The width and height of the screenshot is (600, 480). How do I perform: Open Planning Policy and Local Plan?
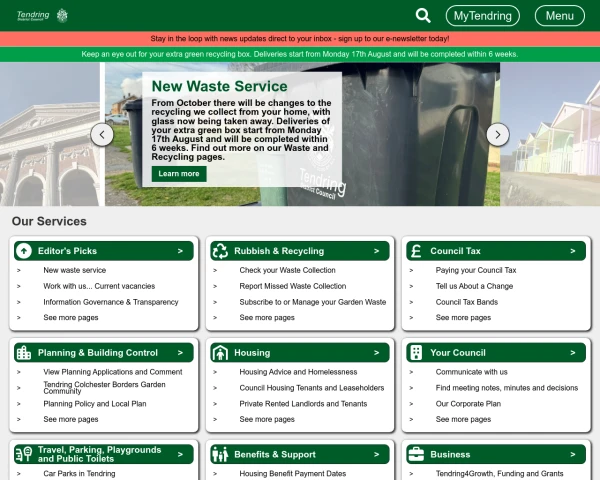[x=95, y=404]
